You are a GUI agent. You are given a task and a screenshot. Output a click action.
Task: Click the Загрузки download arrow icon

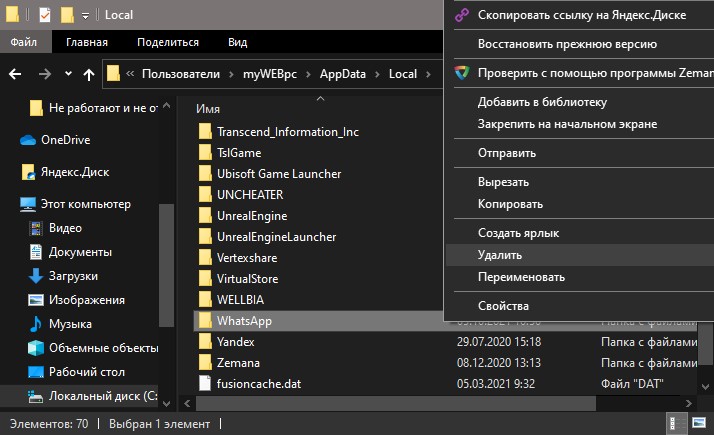(36, 276)
